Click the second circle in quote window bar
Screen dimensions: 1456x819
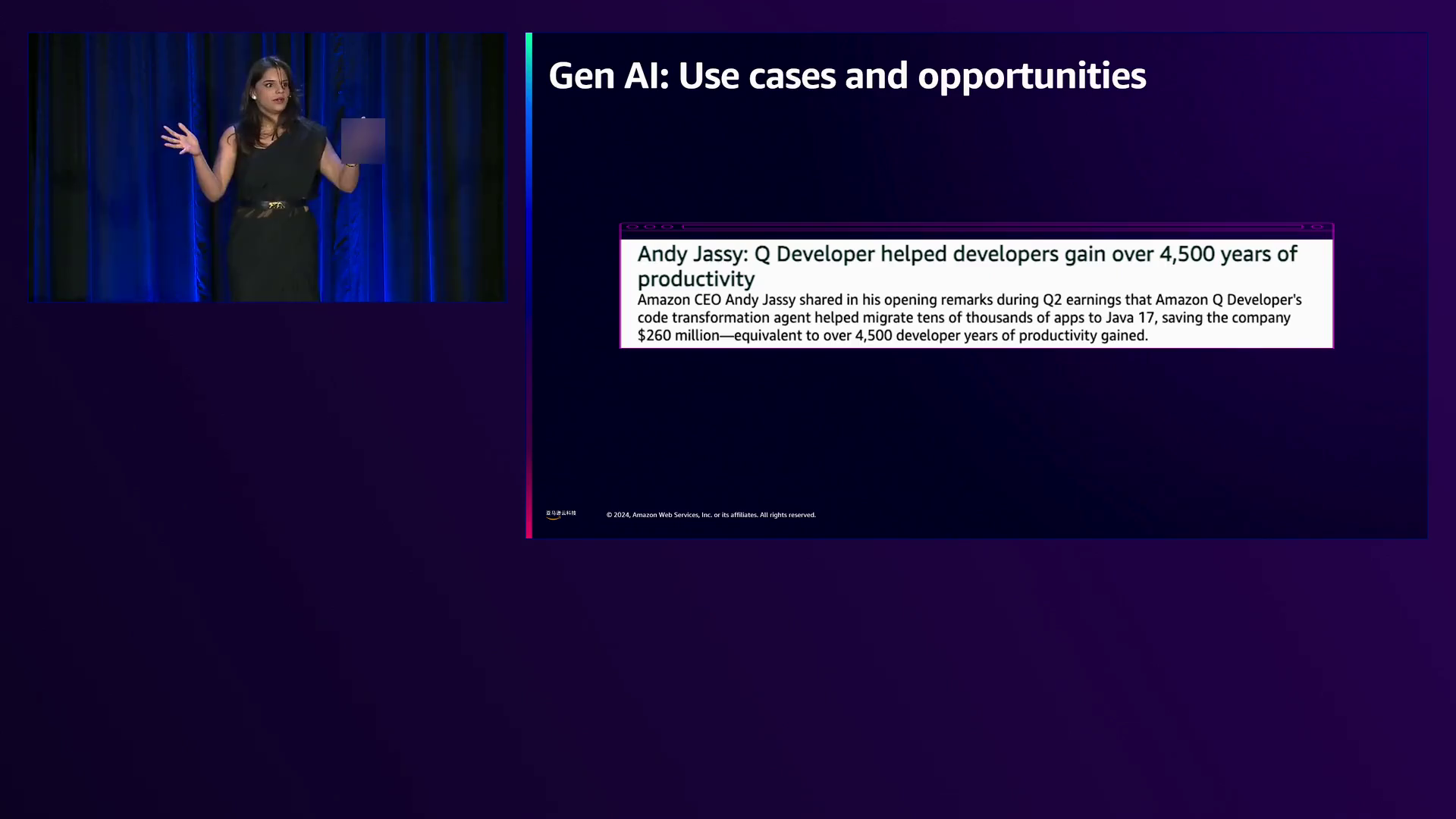(x=650, y=227)
